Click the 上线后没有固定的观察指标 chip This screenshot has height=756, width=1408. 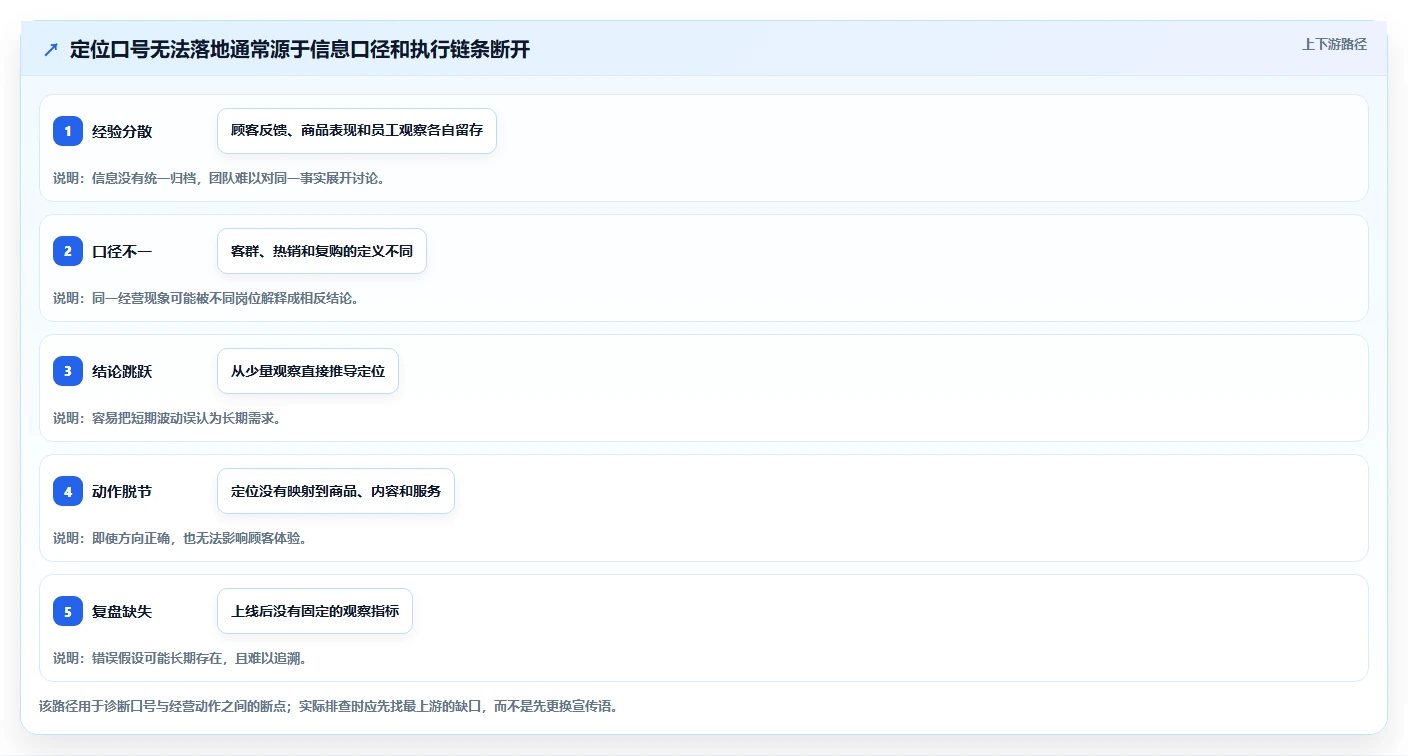click(x=315, y=611)
